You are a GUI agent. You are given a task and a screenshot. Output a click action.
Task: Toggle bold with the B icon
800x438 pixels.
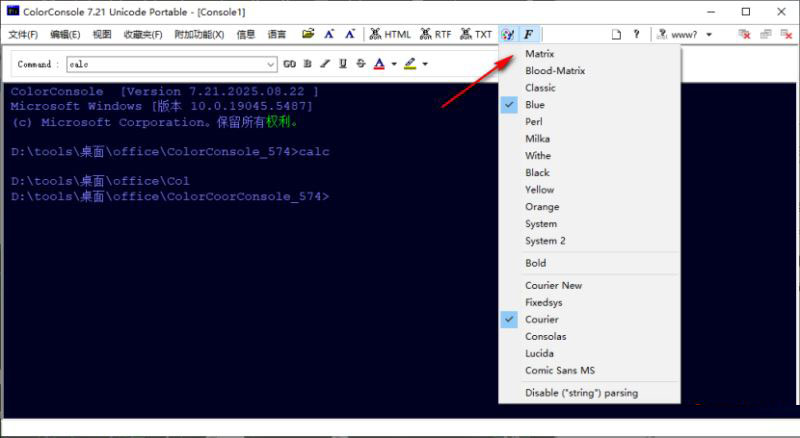tap(308, 64)
